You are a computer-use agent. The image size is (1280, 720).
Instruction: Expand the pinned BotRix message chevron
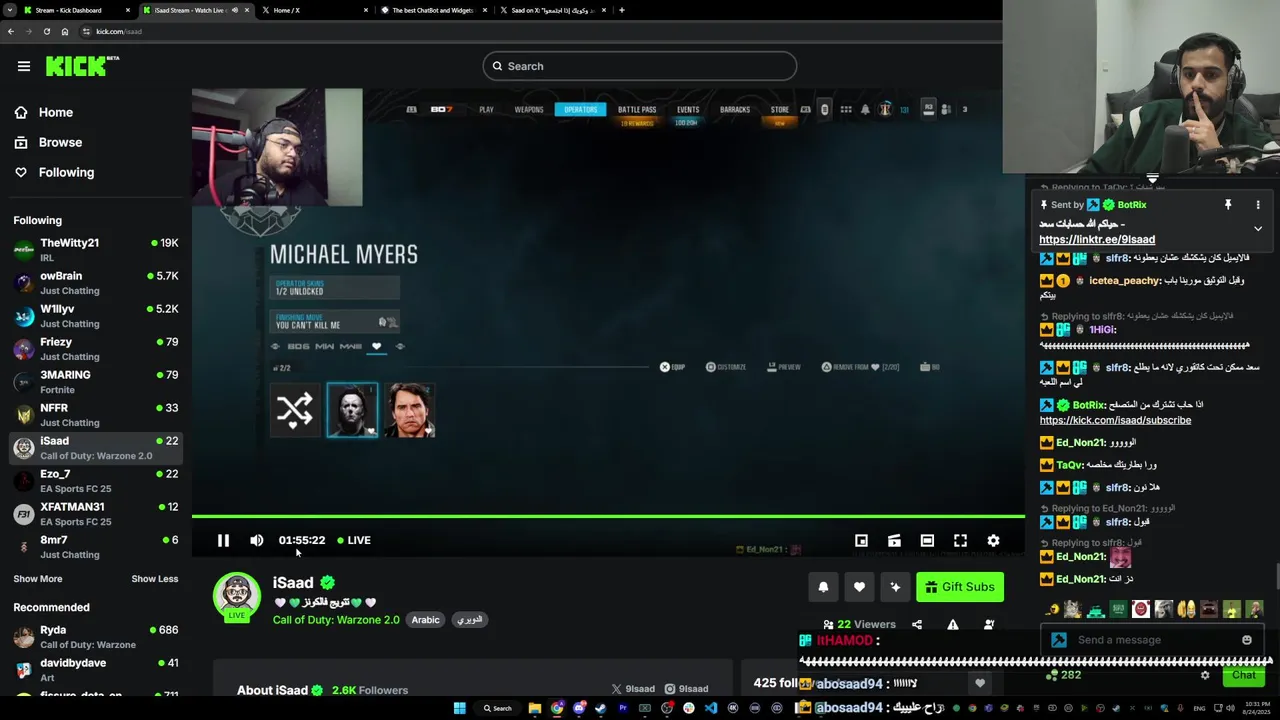pyautogui.click(x=1258, y=228)
